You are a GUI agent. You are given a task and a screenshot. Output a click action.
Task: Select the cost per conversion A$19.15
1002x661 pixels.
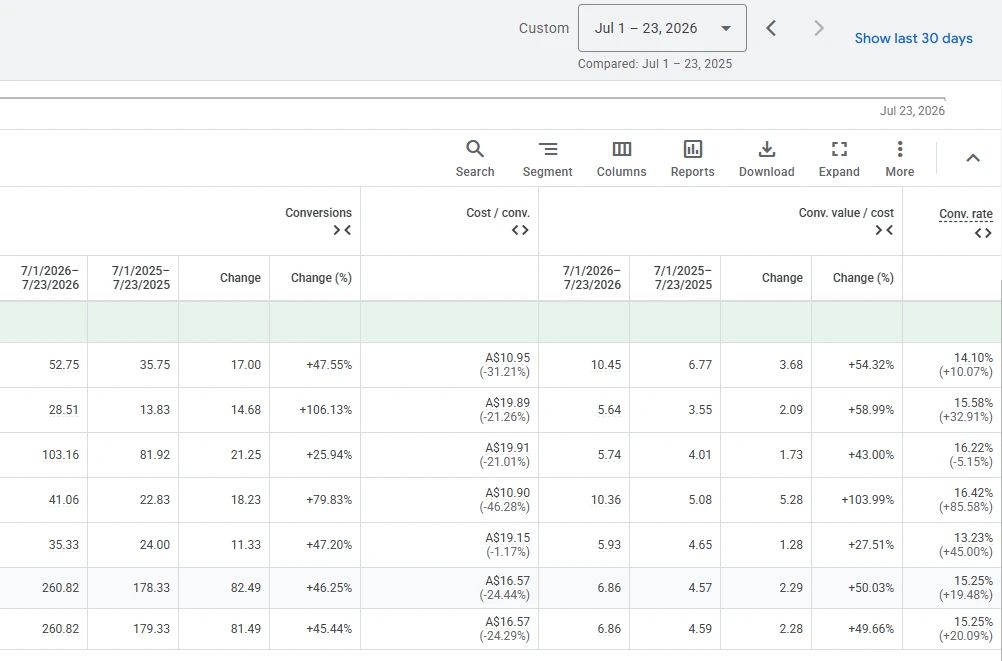(507, 538)
